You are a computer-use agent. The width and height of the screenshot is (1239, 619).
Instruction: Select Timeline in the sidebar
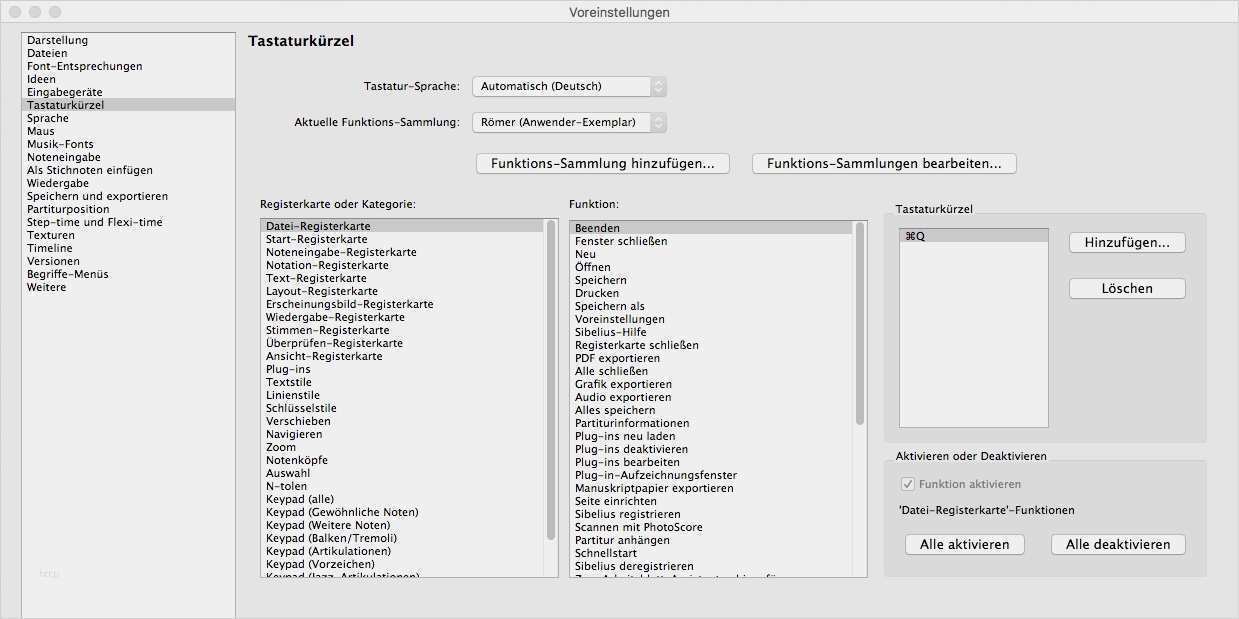click(x=128, y=248)
